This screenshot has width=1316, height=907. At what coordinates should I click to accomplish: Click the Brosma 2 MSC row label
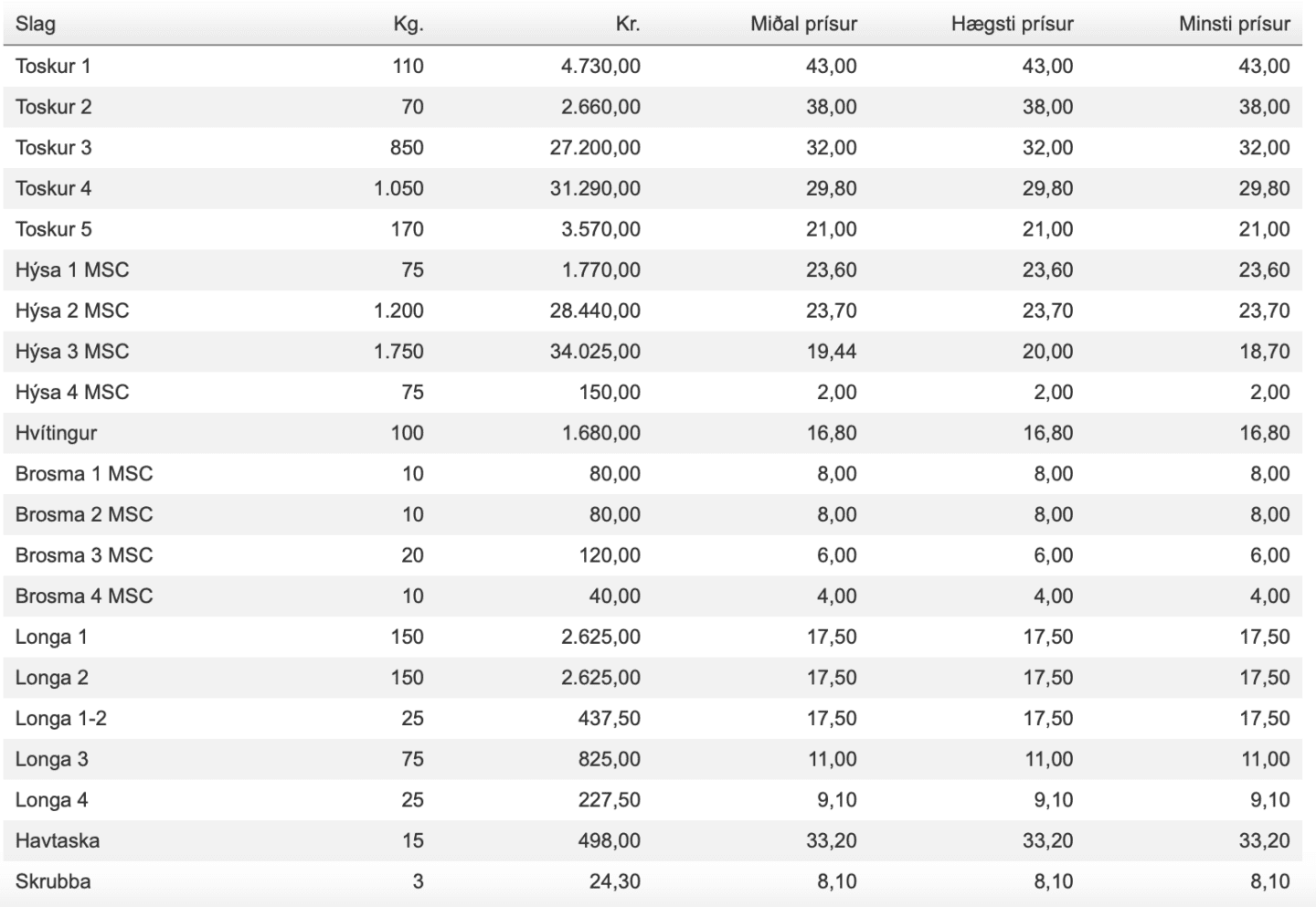pyautogui.click(x=84, y=514)
